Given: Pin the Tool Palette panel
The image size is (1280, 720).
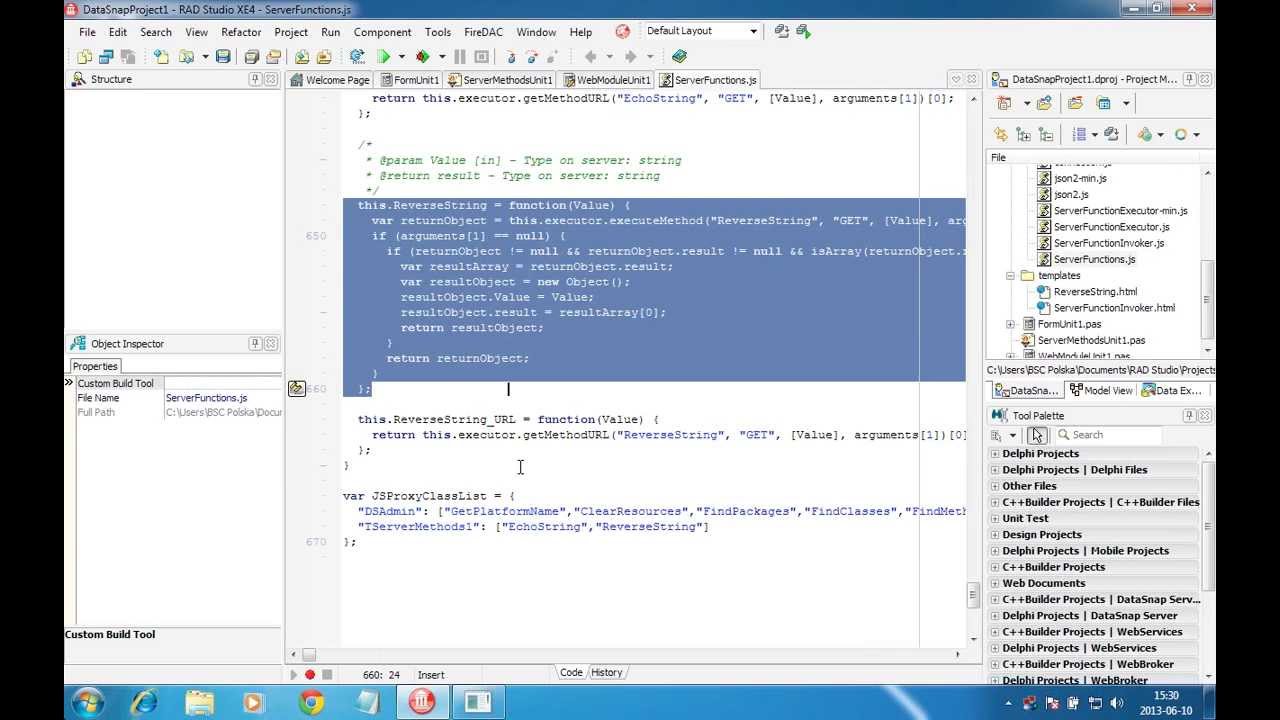Looking at the screenshot, I should point(1190,416).
